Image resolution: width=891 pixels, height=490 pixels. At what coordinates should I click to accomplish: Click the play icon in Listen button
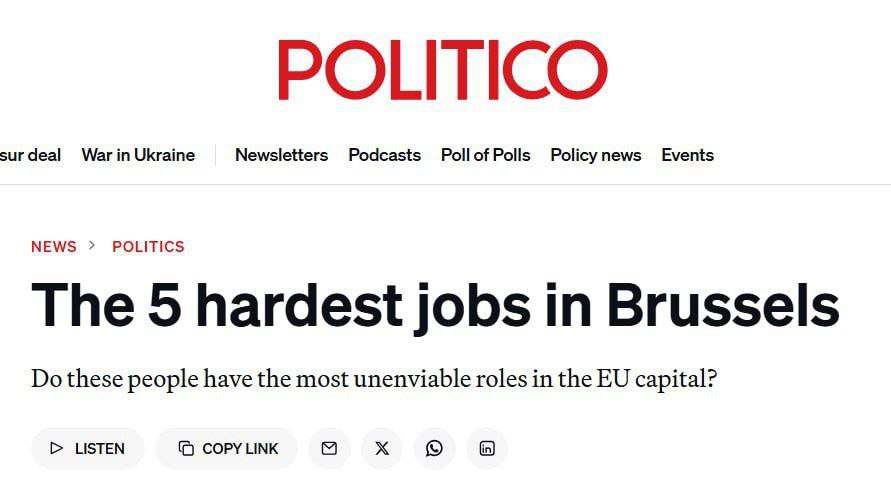[57, 448]
